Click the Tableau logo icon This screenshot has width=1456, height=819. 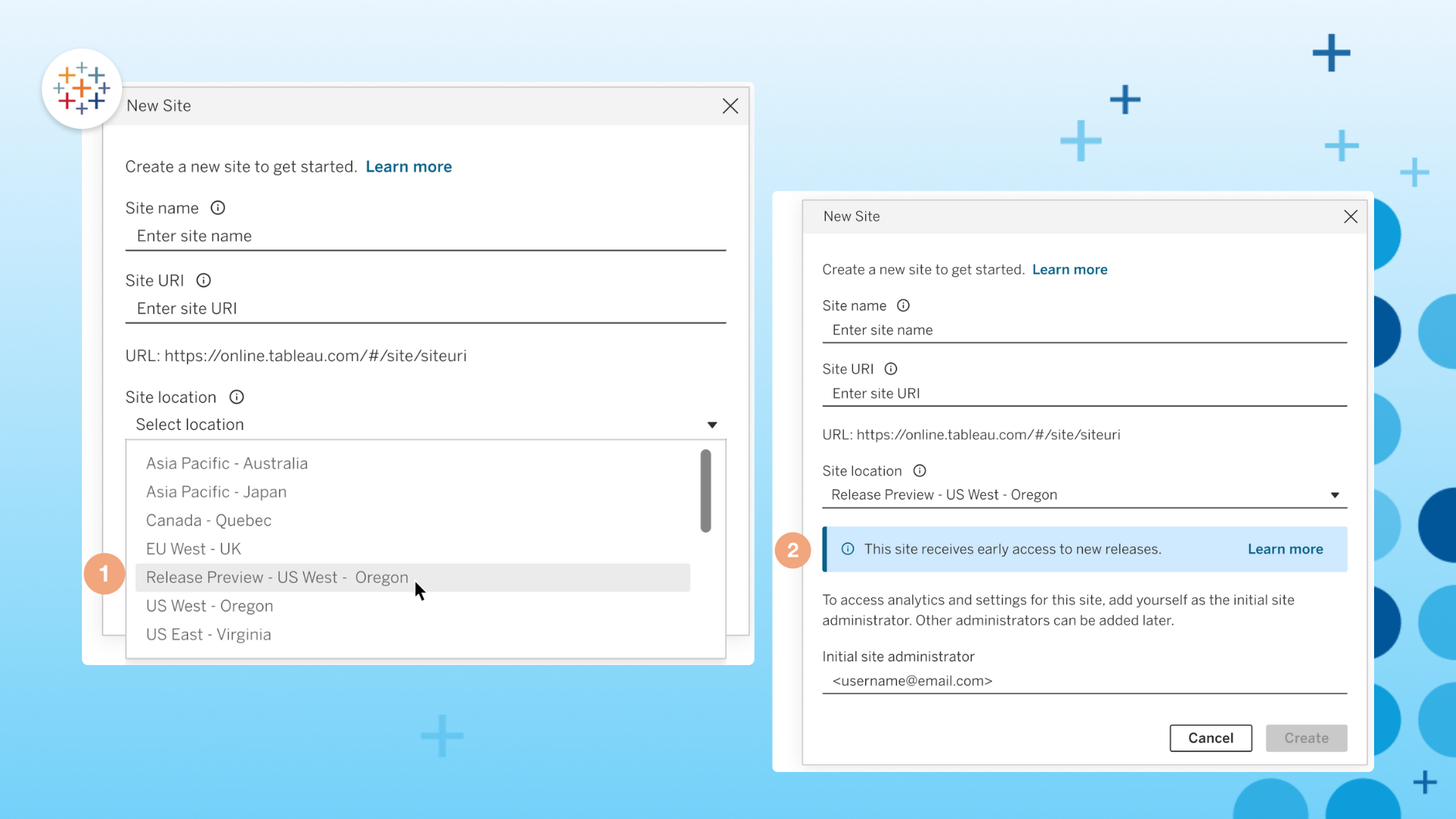coord(82,89)
